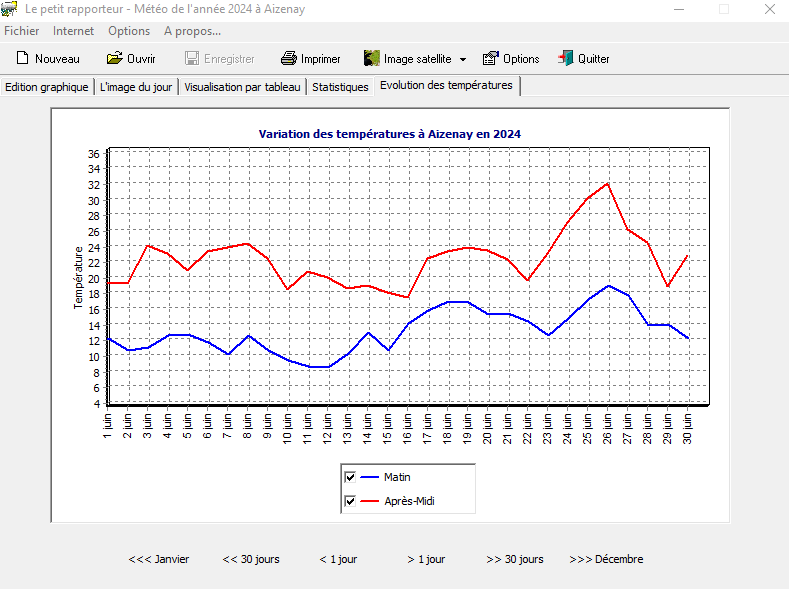The width and height of the screenshot is (789, 589).
Task: Uncheck the Matin series checkbox
Action: [350, 477]
